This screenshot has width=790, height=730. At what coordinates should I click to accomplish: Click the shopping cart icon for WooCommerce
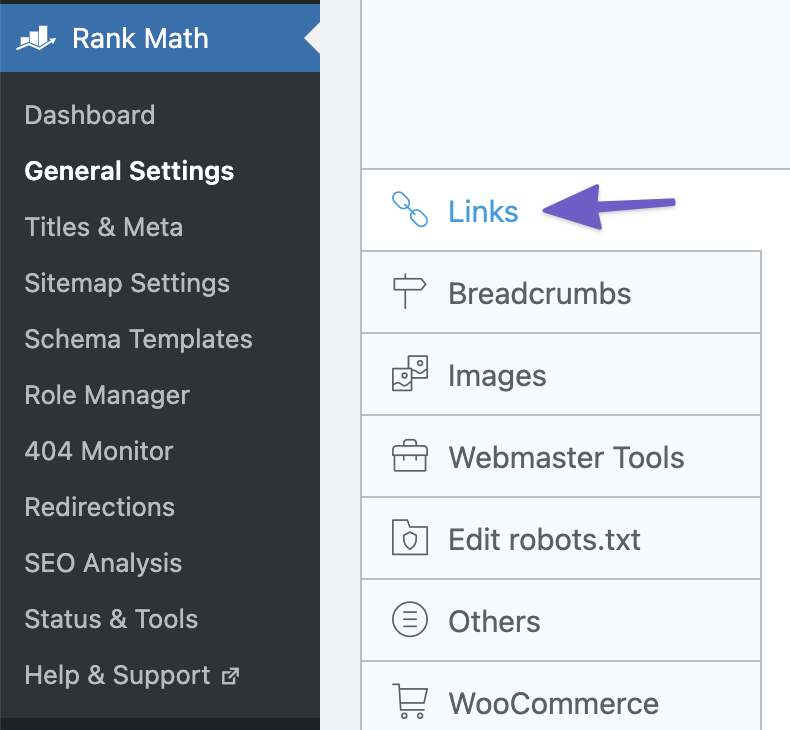pyautogui.click(x=410, y=701)
